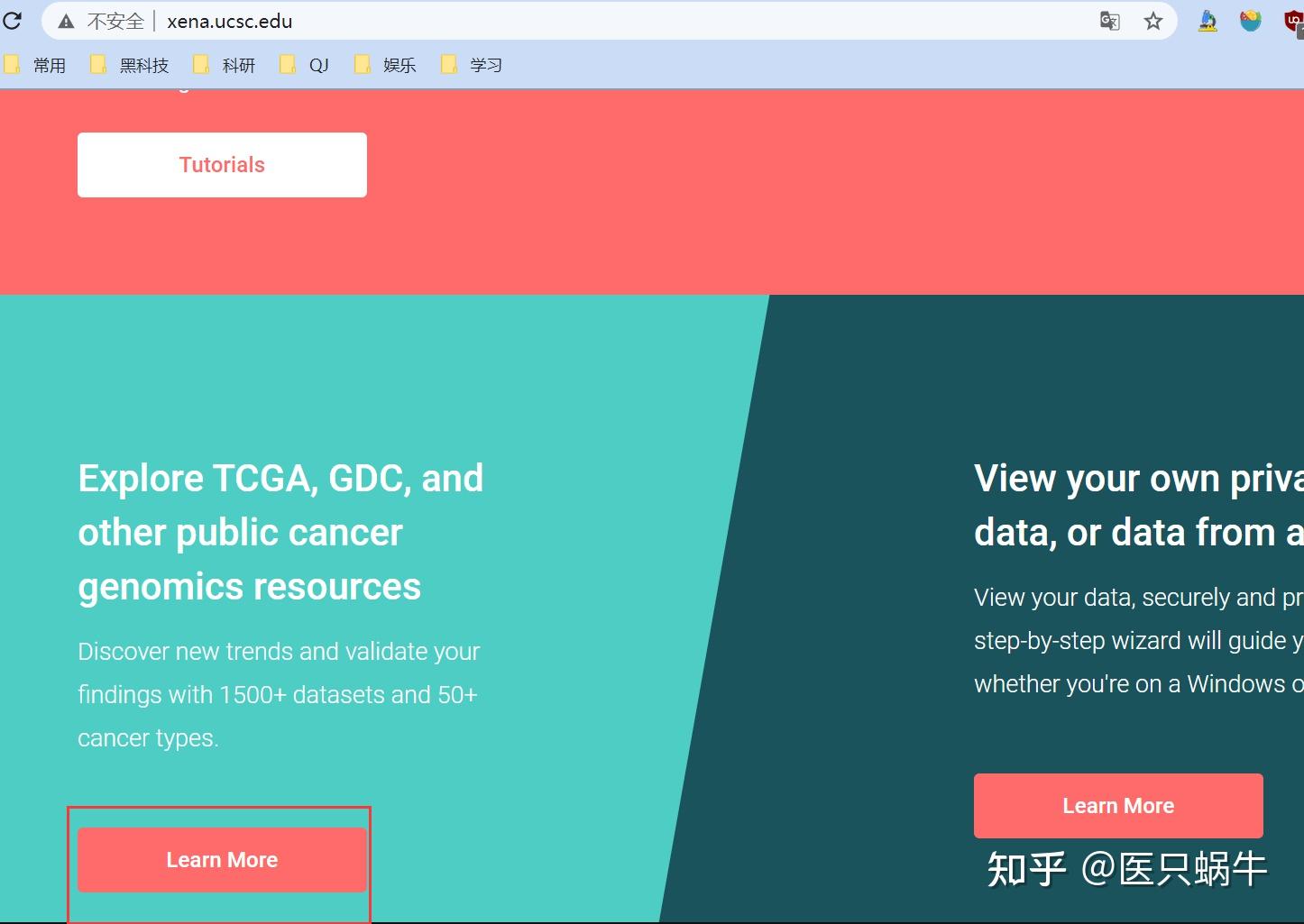Click the colorful wheel extension icon
Viewport: 1304px width, 924px height.
(x=1250, y=21)
